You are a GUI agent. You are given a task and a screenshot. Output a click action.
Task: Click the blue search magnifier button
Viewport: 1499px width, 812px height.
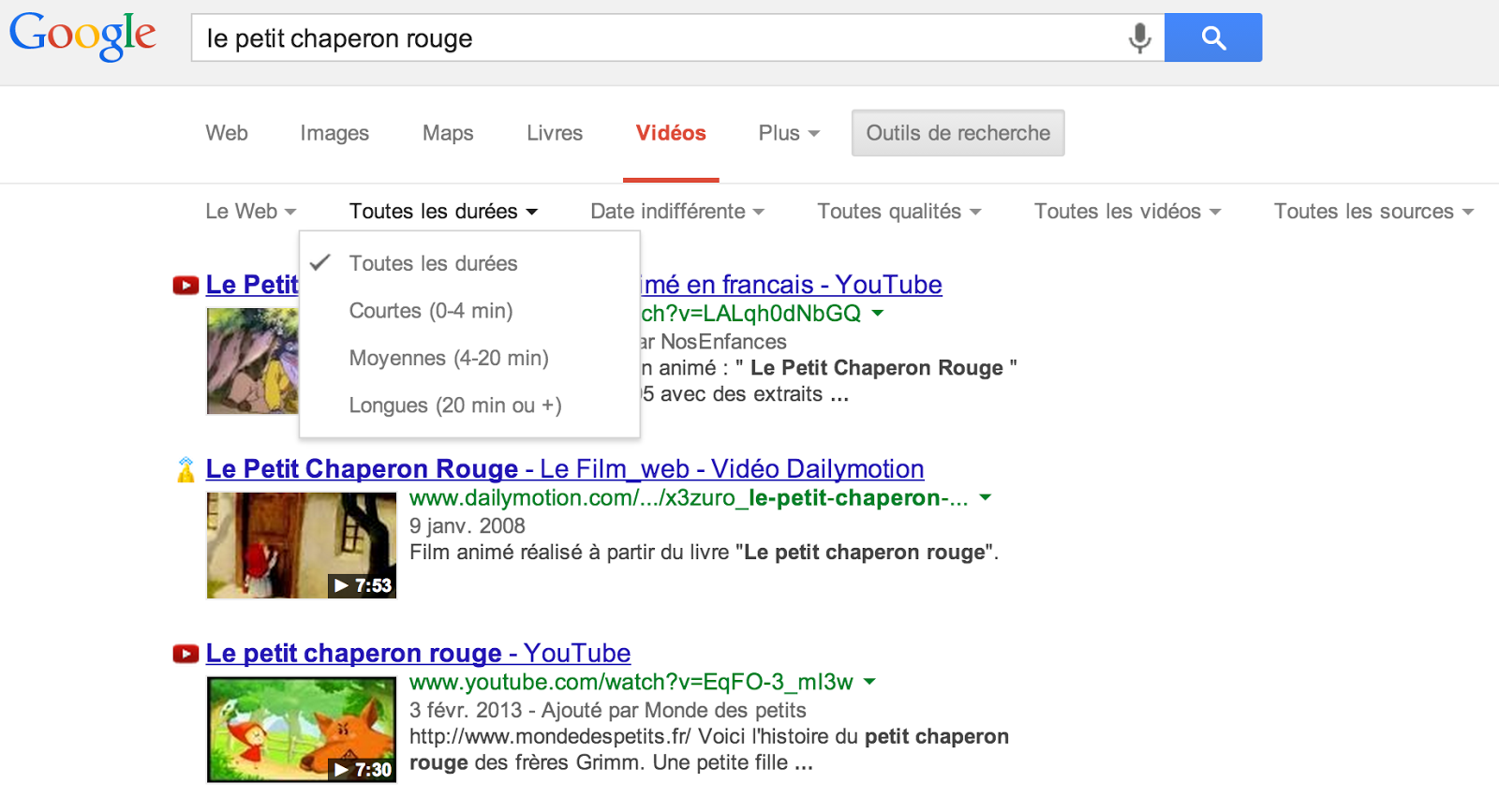[x=1213, y=37]
